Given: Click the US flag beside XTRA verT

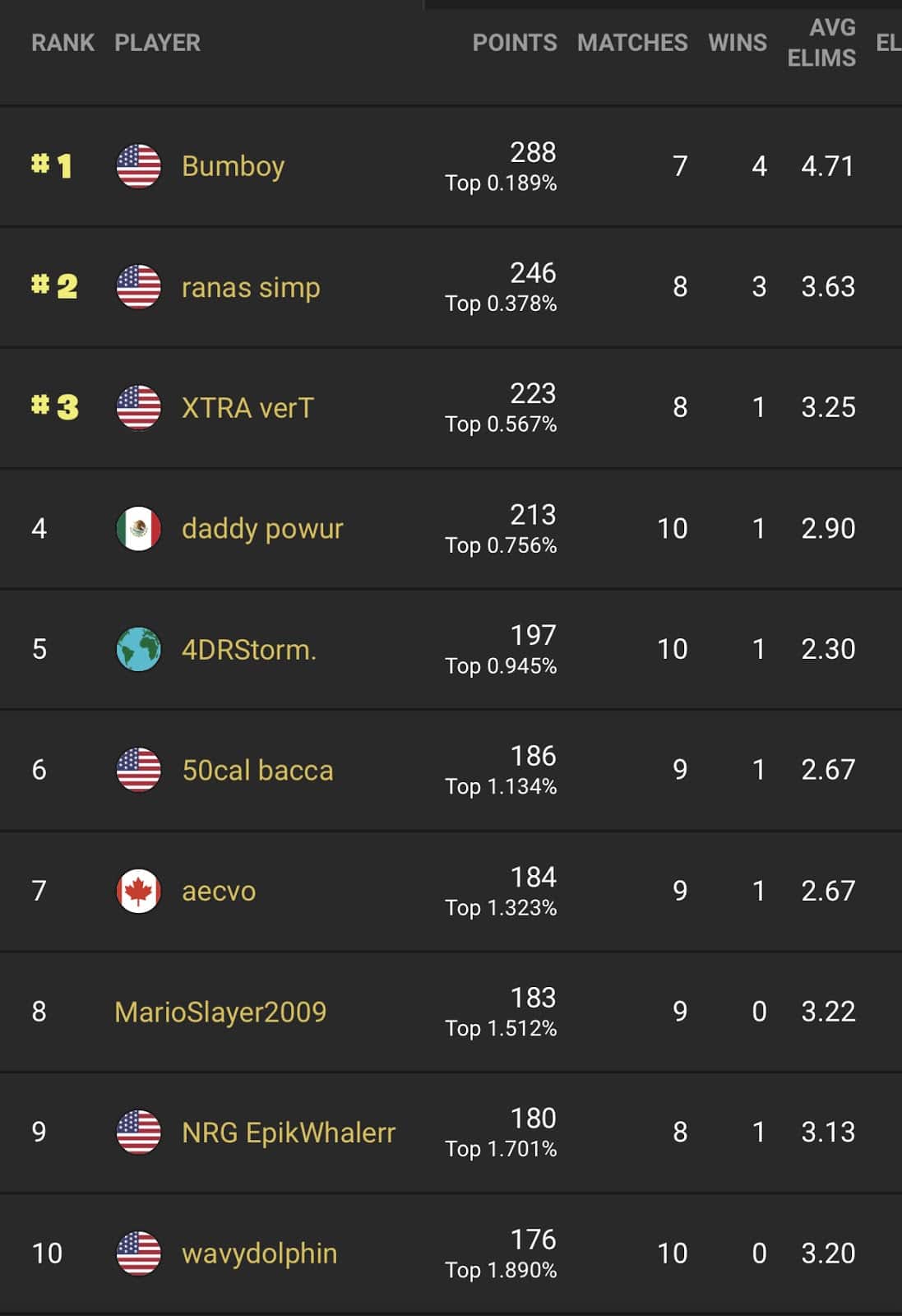Looking at the screenshot, I should (138, 407).
